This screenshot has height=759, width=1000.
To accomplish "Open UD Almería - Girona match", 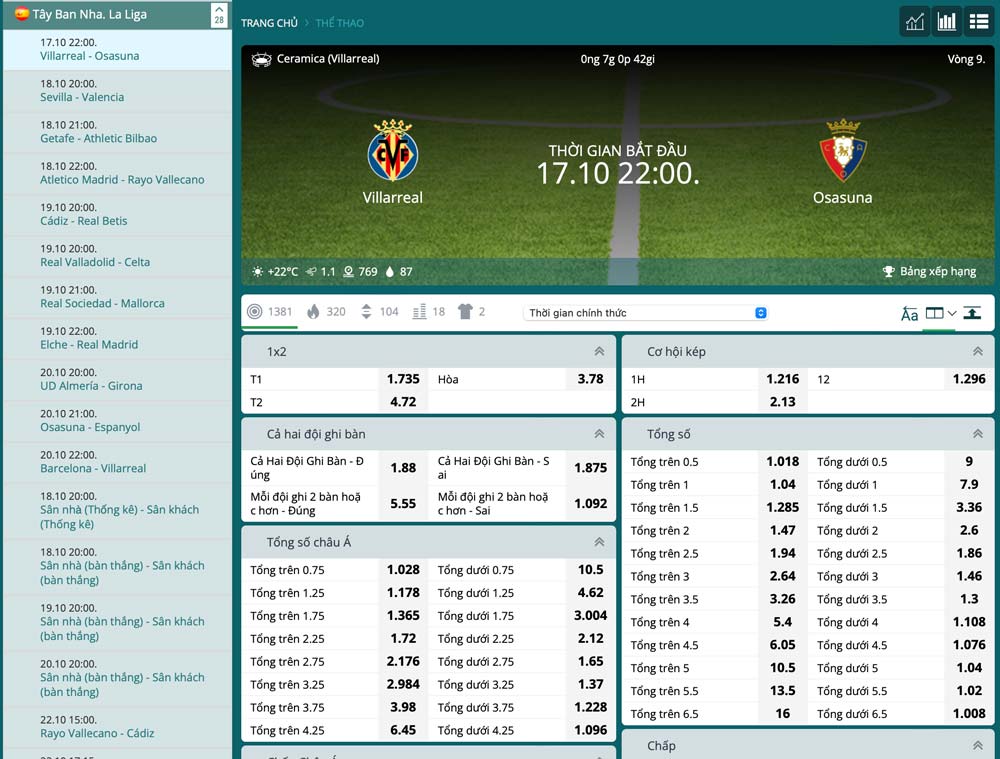I will click(x=117, y=380).
